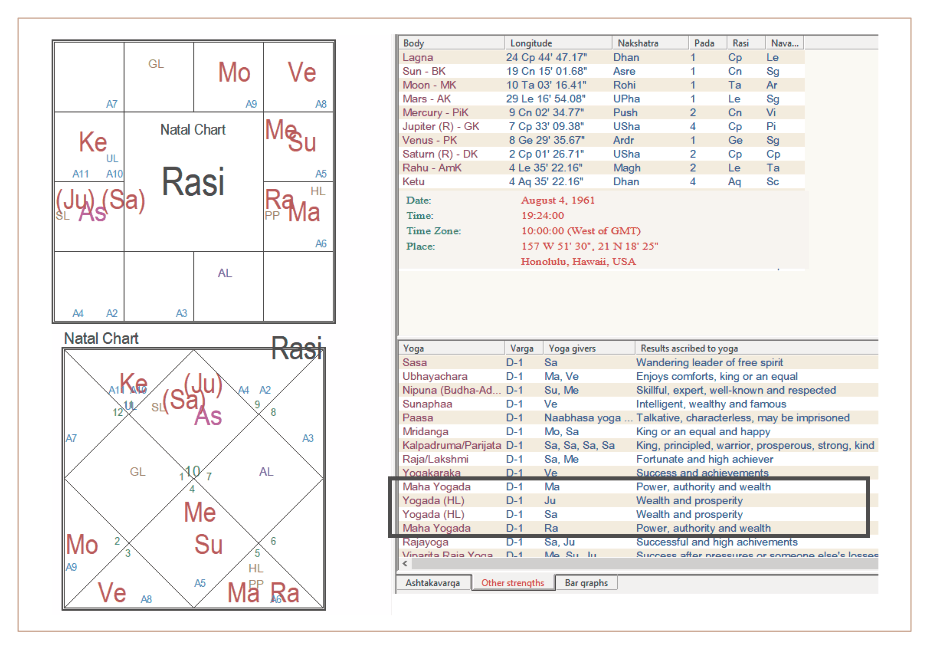This screenshot has width=930, height=650.
Task: Select the Kalpadruma/Parijata yoga row
Action: coord(451,445)
